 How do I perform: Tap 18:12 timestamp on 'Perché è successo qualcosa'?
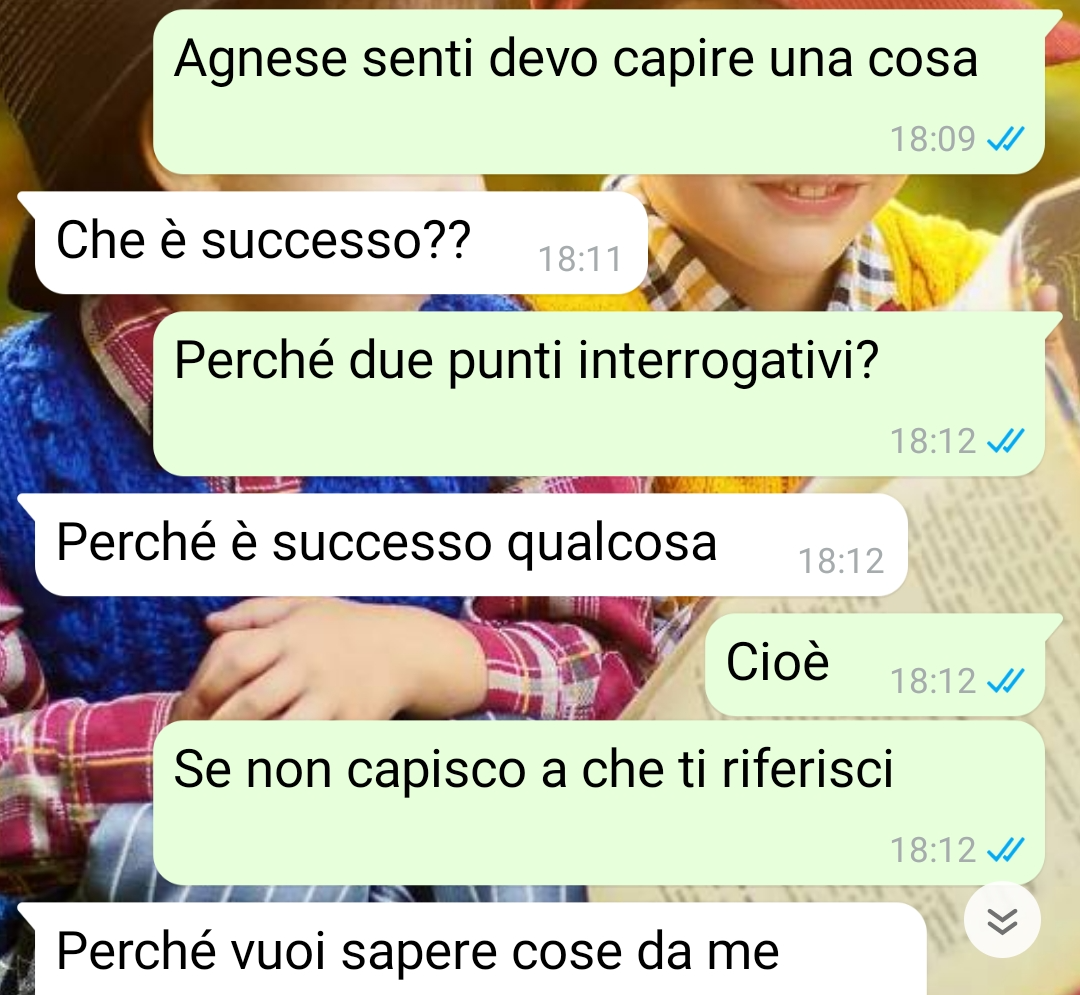841,561
